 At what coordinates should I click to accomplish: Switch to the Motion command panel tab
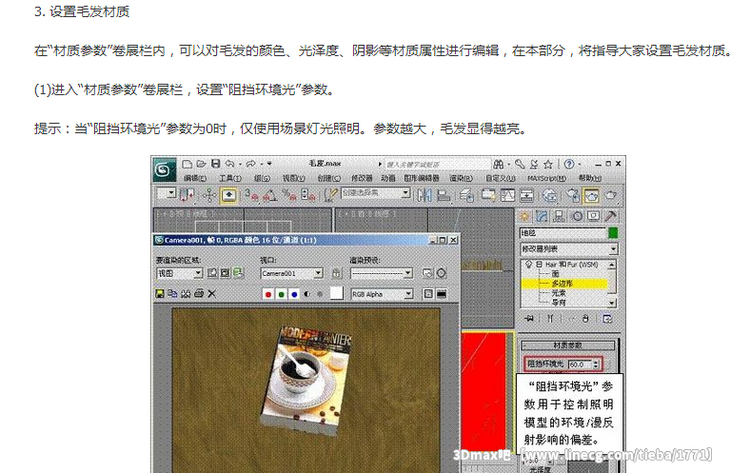click(577, 216)
